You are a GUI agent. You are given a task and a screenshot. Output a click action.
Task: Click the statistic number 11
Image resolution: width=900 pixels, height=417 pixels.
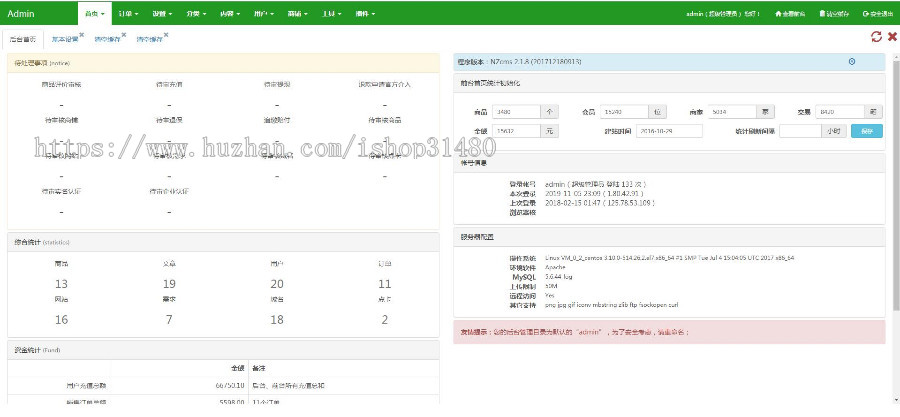click(385, 284)
